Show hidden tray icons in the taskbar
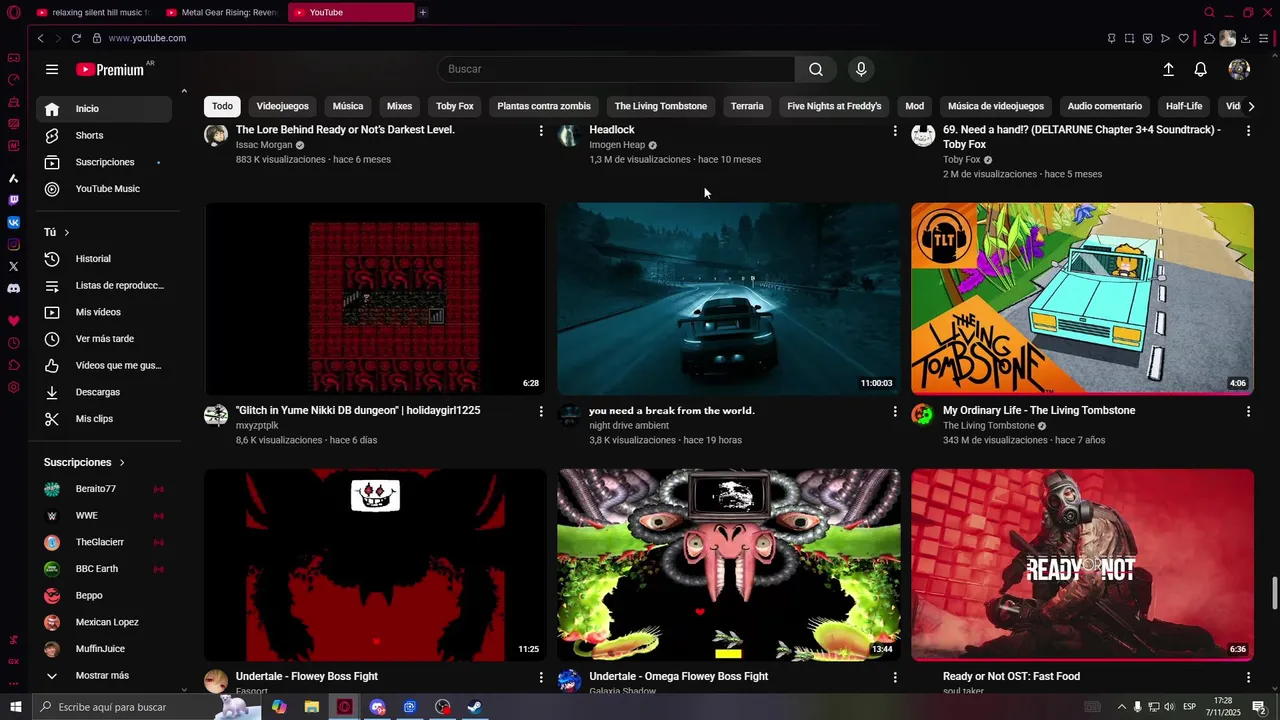The height and width of the screenshot is (720, 1280). coord(1121,707)
